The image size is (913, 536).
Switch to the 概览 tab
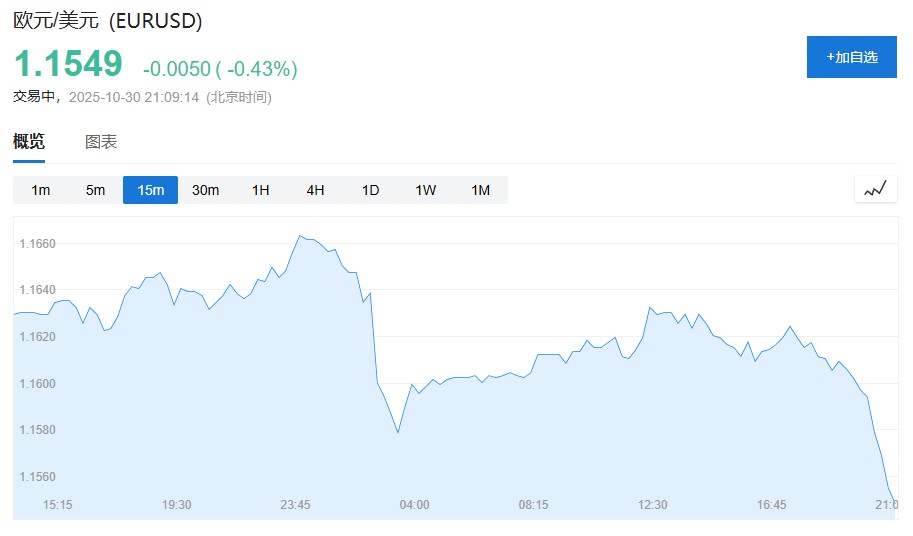29,142
